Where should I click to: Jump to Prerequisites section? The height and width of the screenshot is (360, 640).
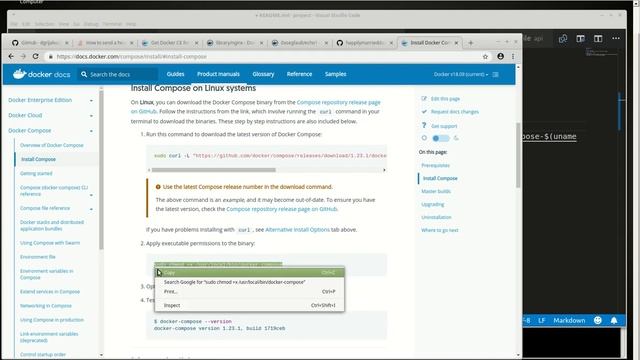436,165
